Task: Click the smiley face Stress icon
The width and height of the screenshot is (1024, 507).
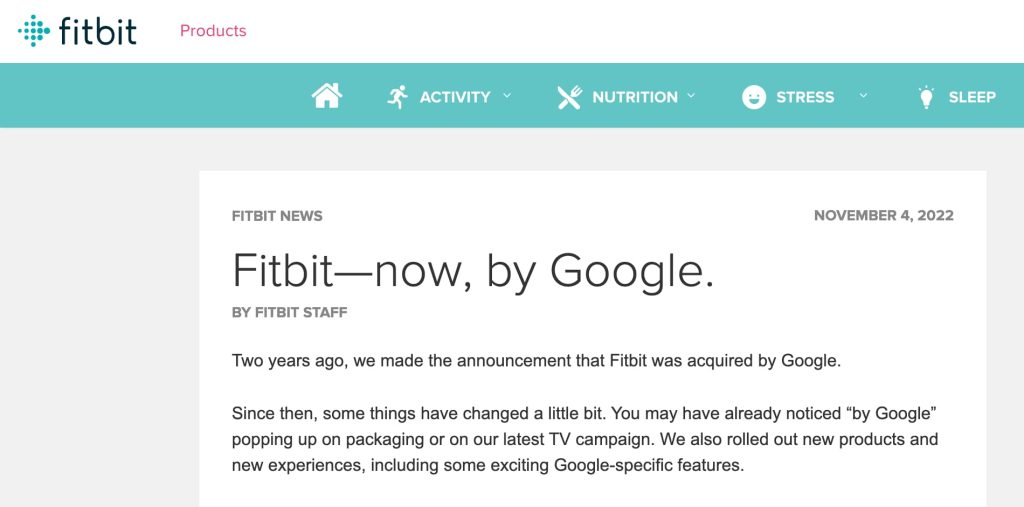Action: coord(753,97)
